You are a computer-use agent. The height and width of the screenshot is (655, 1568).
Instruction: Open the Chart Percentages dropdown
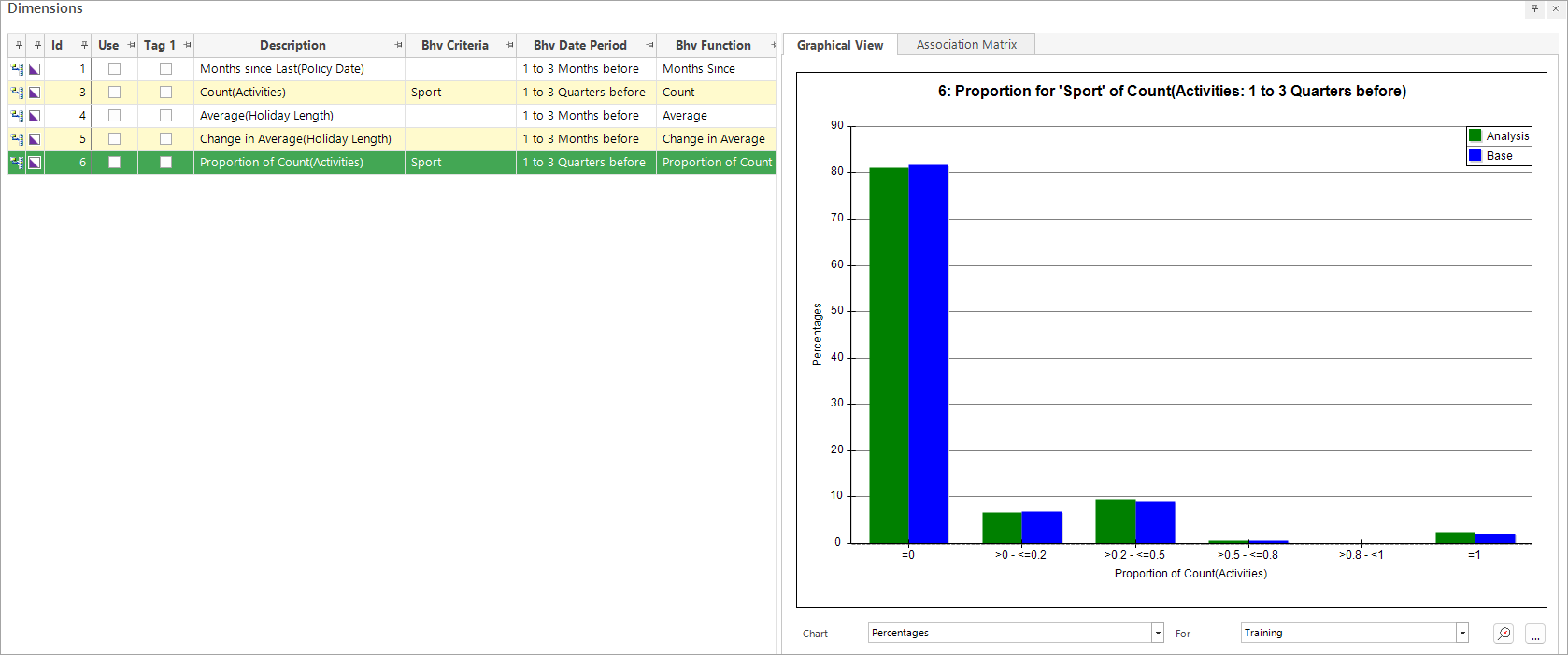(1158, 634)
